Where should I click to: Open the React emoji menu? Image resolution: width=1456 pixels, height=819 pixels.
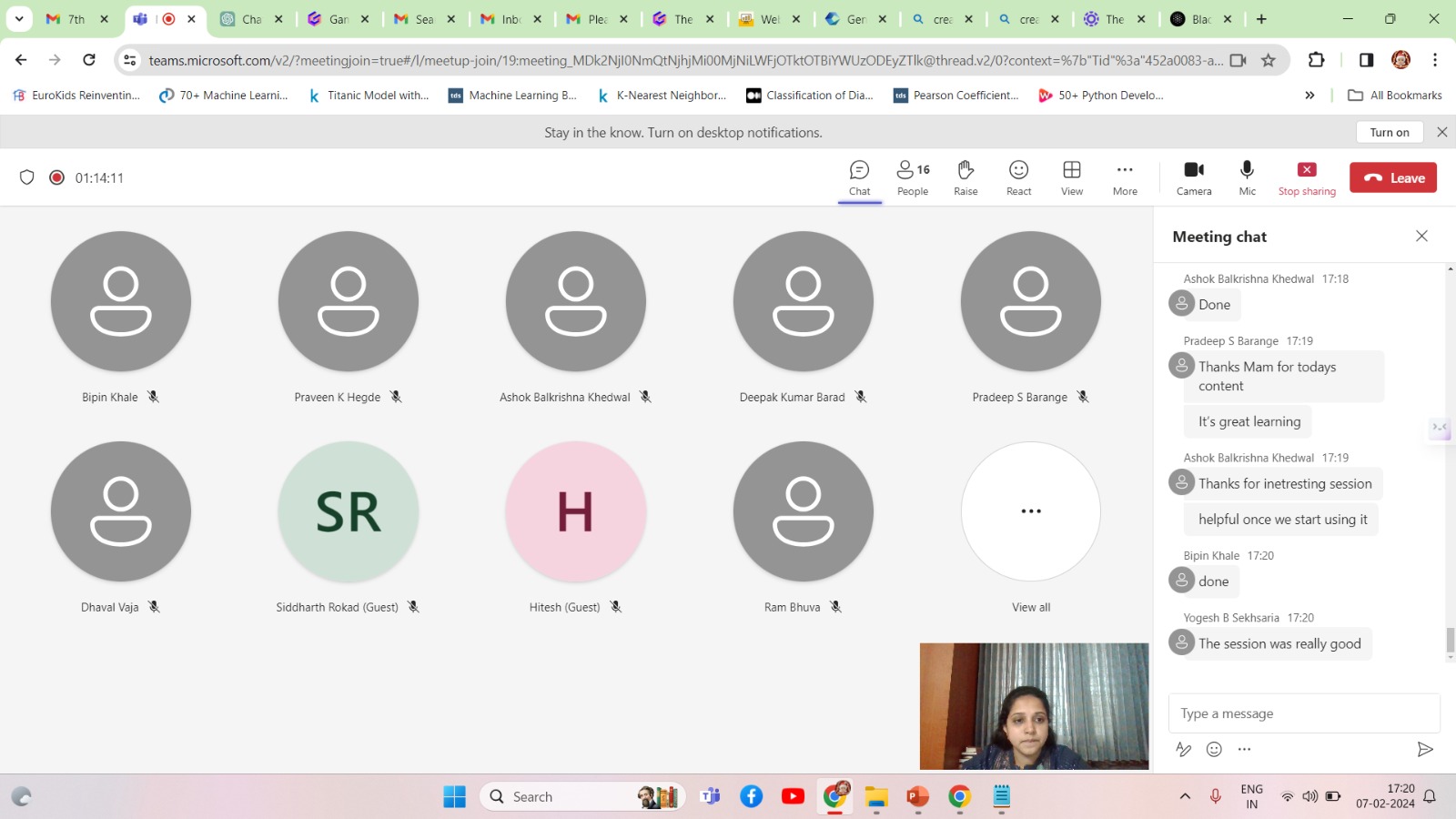coord(1018,177)
